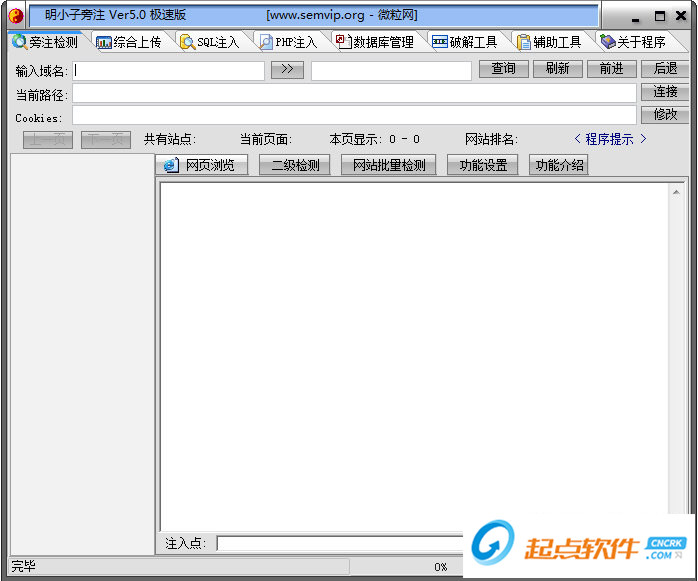Click the 当前页面 label
The image size is (698, 581).
[x=266, y=139]
